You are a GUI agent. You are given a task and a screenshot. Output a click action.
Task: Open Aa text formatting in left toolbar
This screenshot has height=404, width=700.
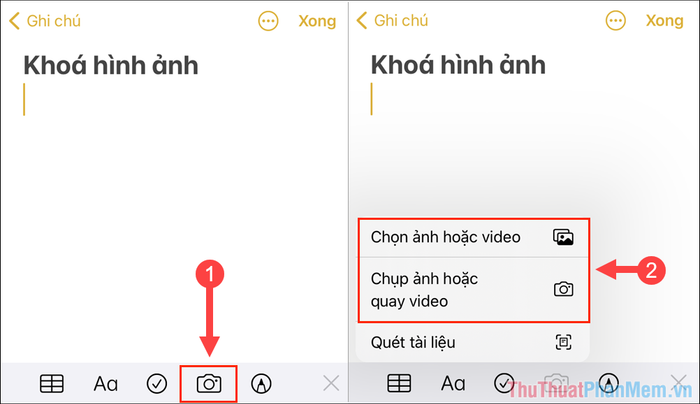(106, 384)
